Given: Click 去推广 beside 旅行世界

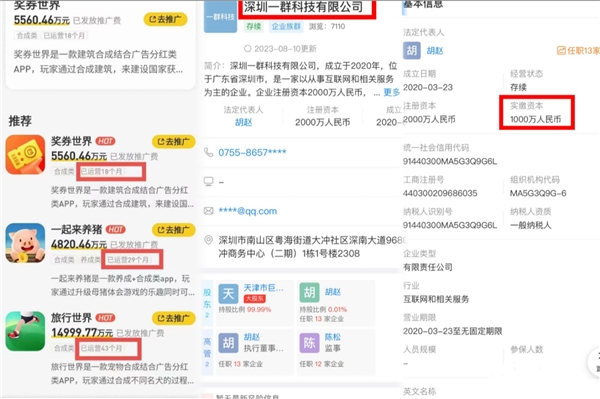Looking at the screenshot, I should [174, 318].
